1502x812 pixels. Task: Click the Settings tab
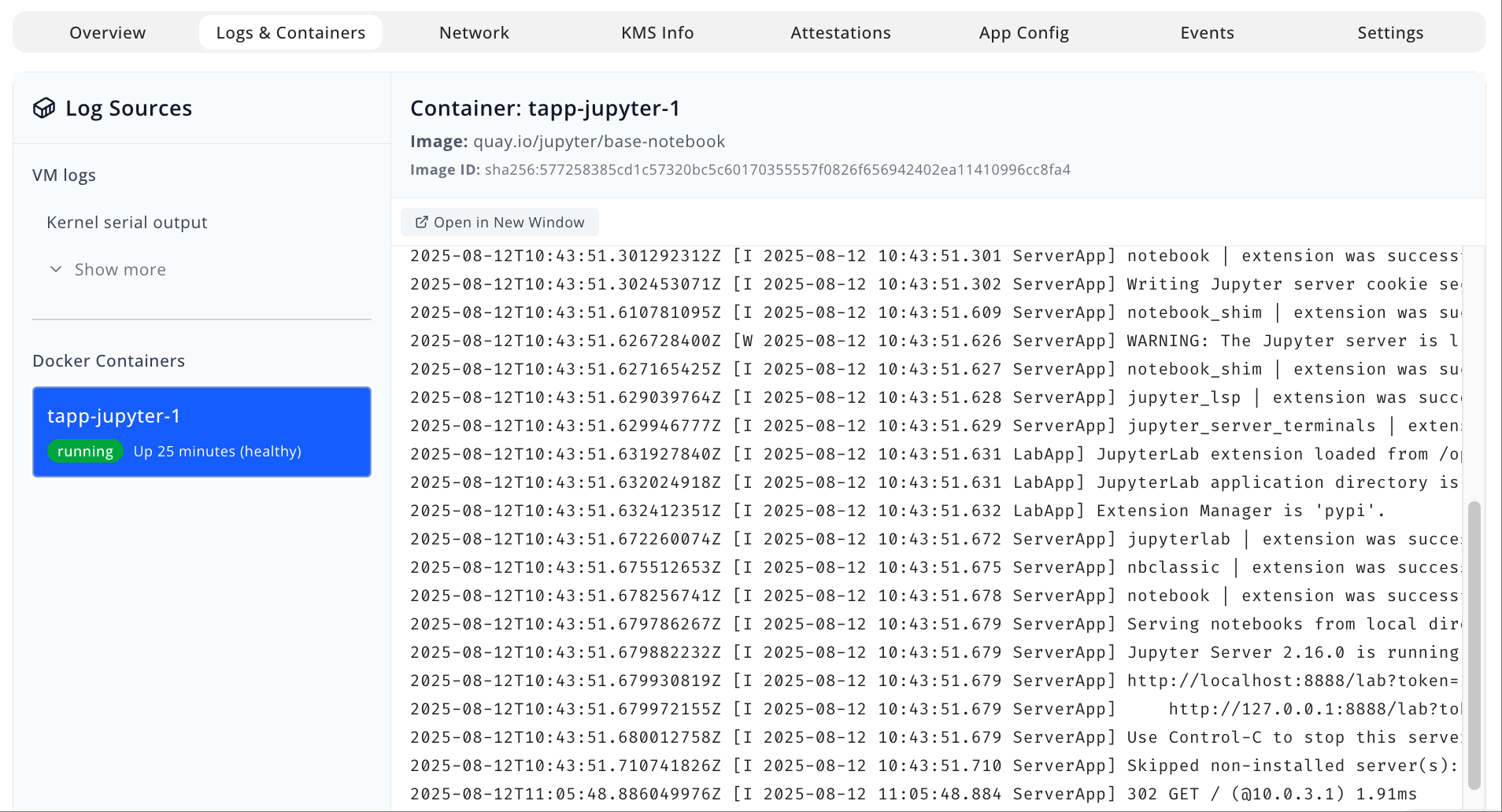coord(1390,32)
